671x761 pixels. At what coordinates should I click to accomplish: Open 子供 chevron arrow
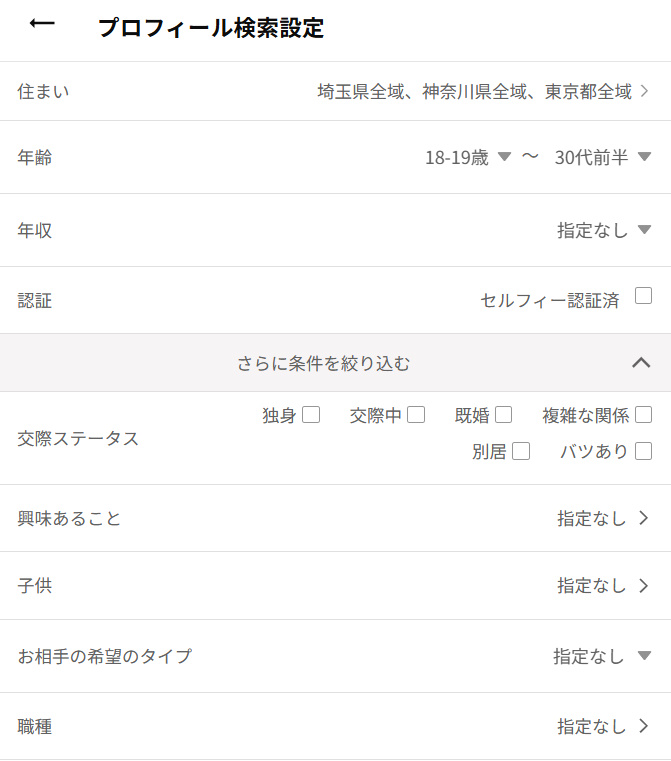tap(643, 585)
